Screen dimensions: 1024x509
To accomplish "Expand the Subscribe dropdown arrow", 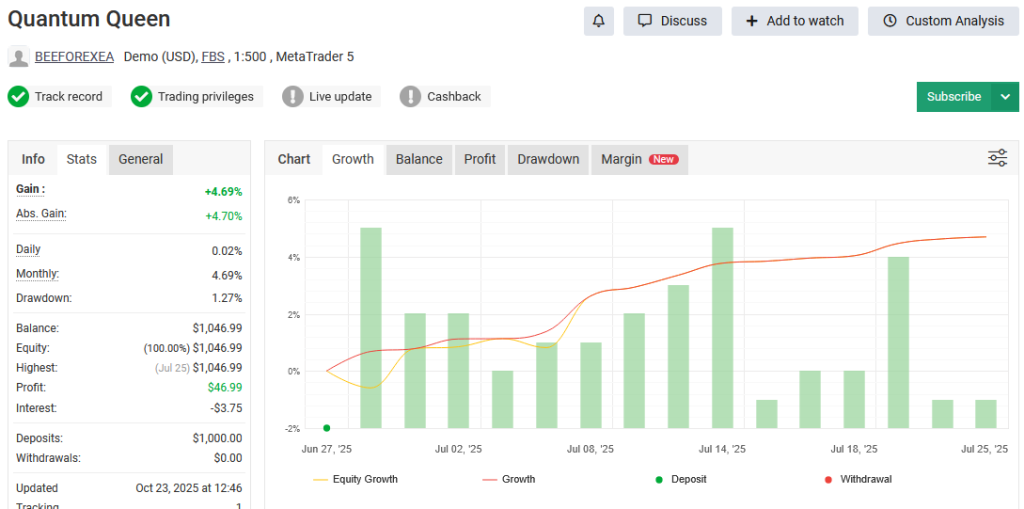I will click(1005, 97).
